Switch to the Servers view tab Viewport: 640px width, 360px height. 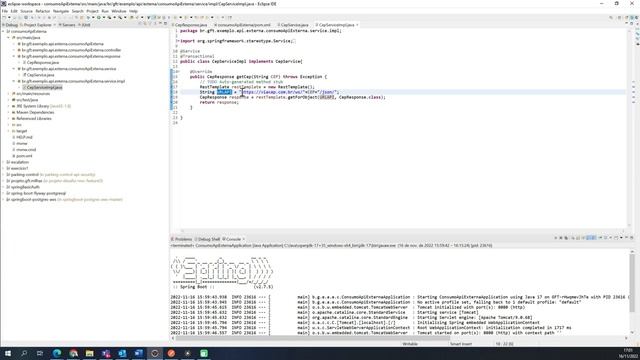tap(68, 25)
